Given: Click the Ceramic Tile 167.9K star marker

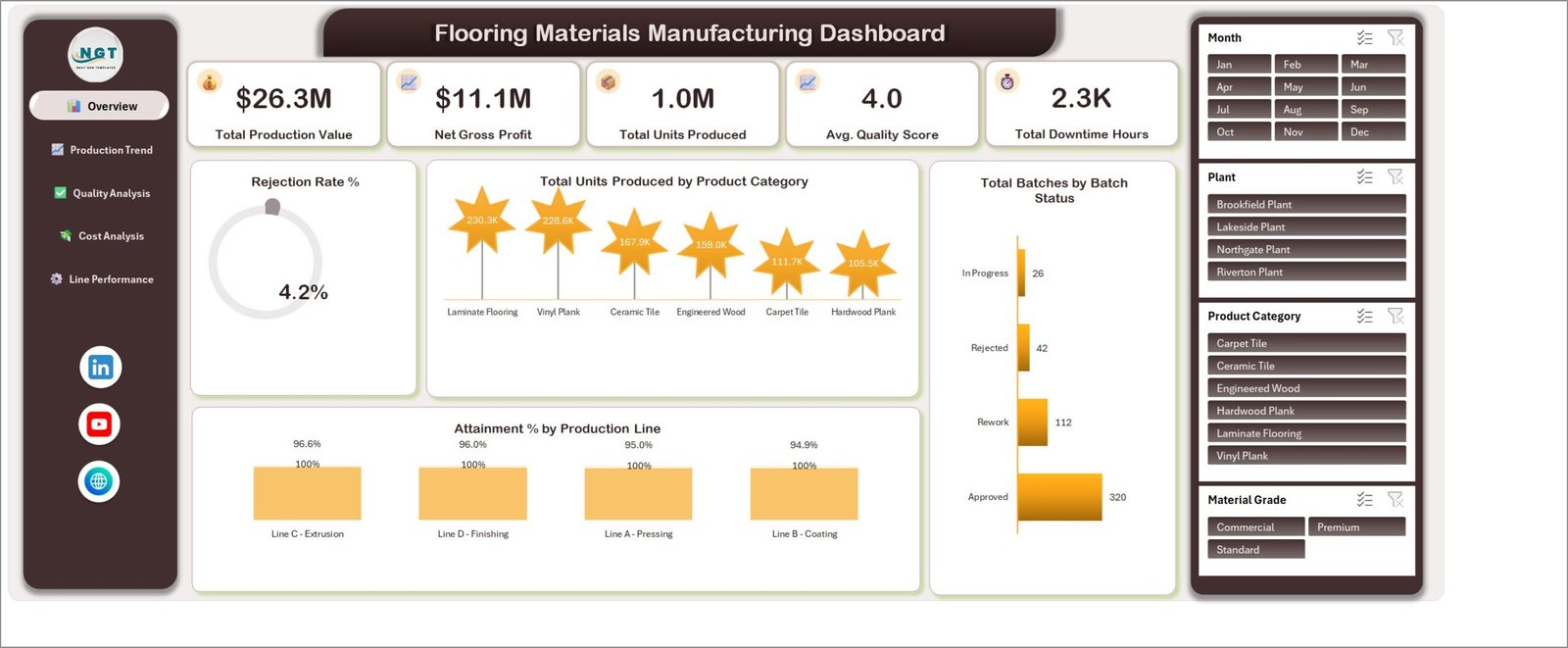Looking at the screenshot, I should click(634, 242).
